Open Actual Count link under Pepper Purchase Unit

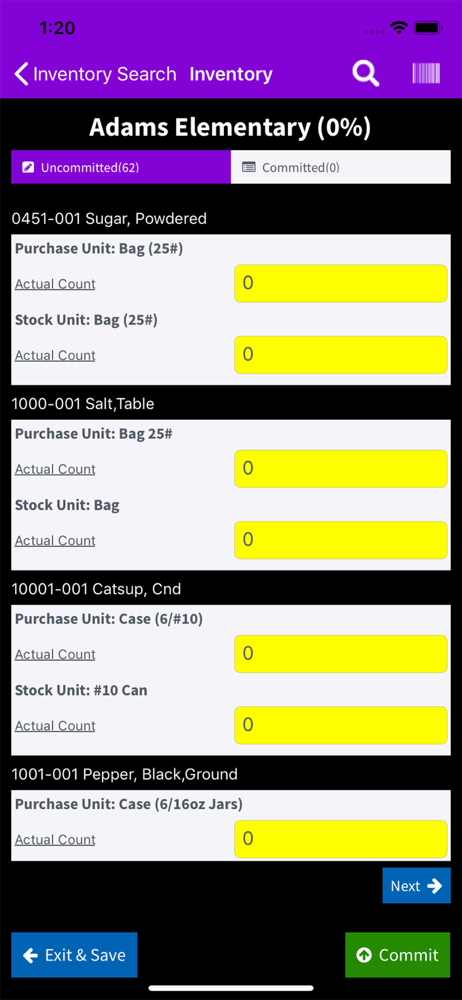56,839
